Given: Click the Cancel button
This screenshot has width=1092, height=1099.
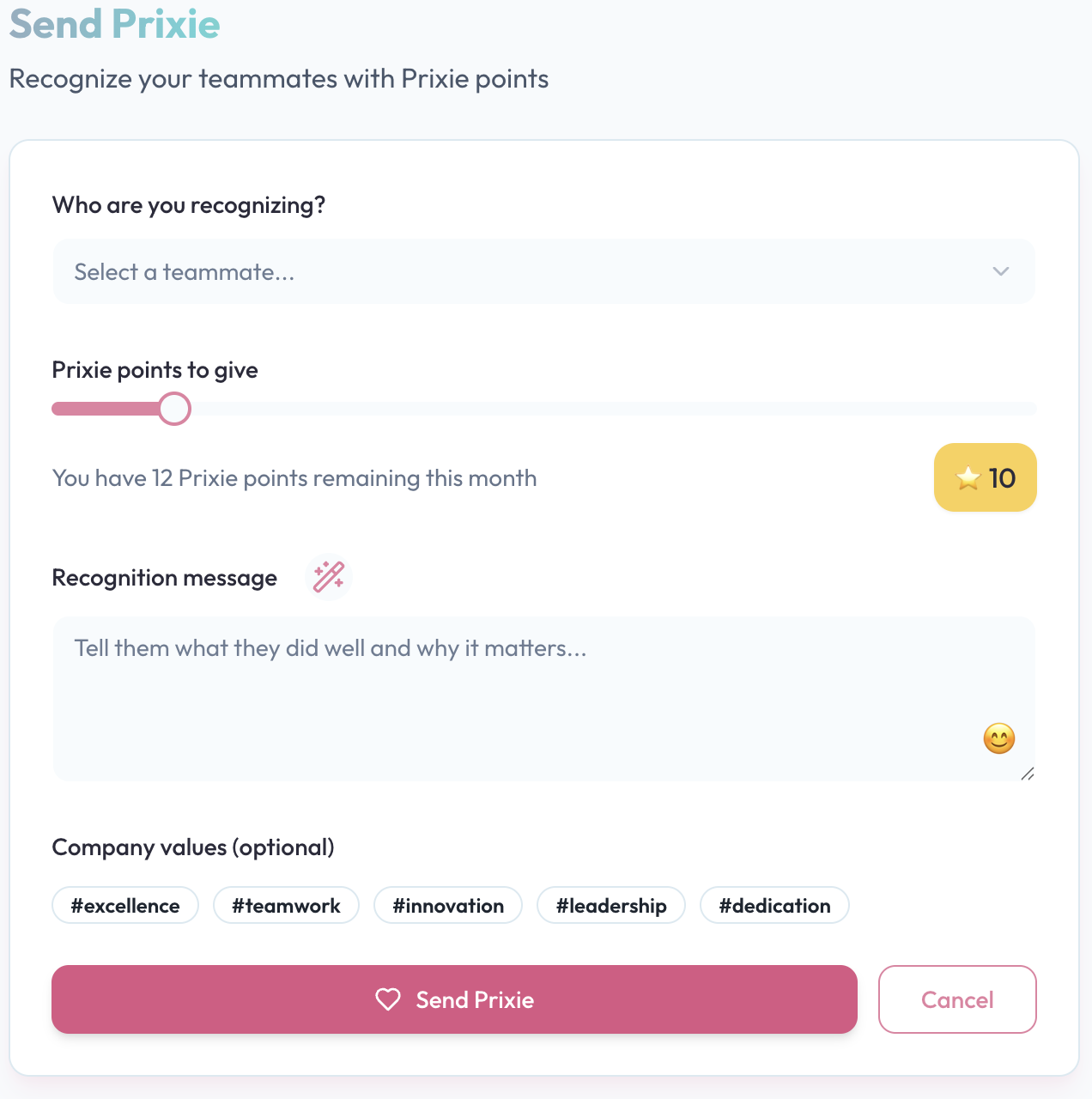Looking at the screenshot, I should point(956,999).
